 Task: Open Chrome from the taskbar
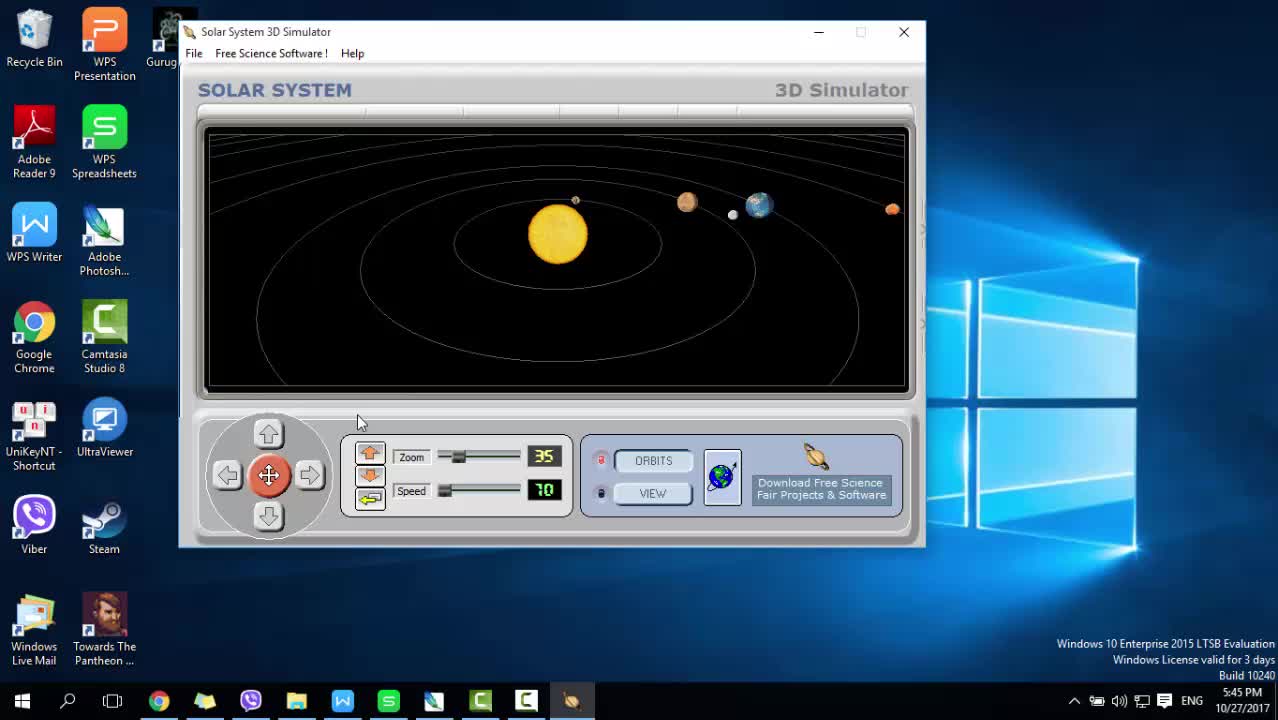[159, 701]
